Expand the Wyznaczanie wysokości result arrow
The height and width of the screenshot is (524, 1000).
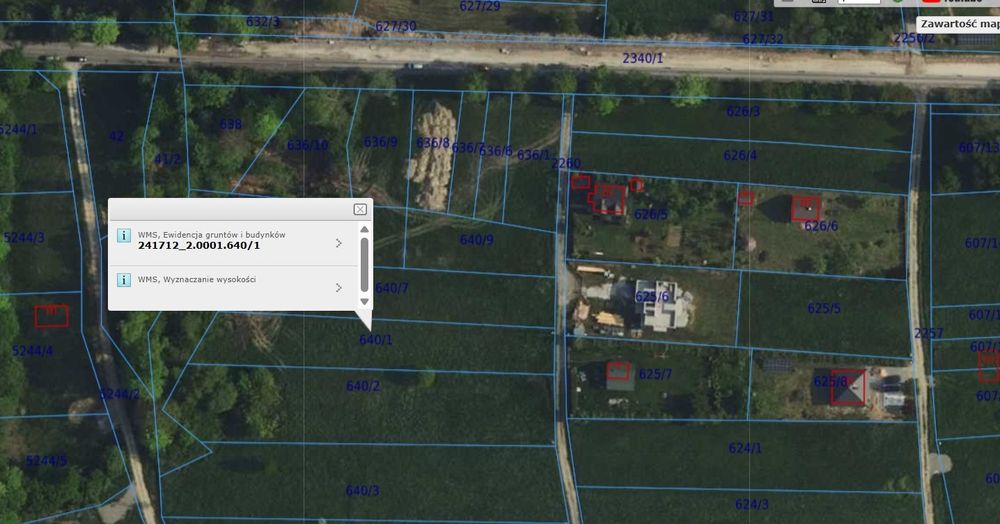(339, 287)
